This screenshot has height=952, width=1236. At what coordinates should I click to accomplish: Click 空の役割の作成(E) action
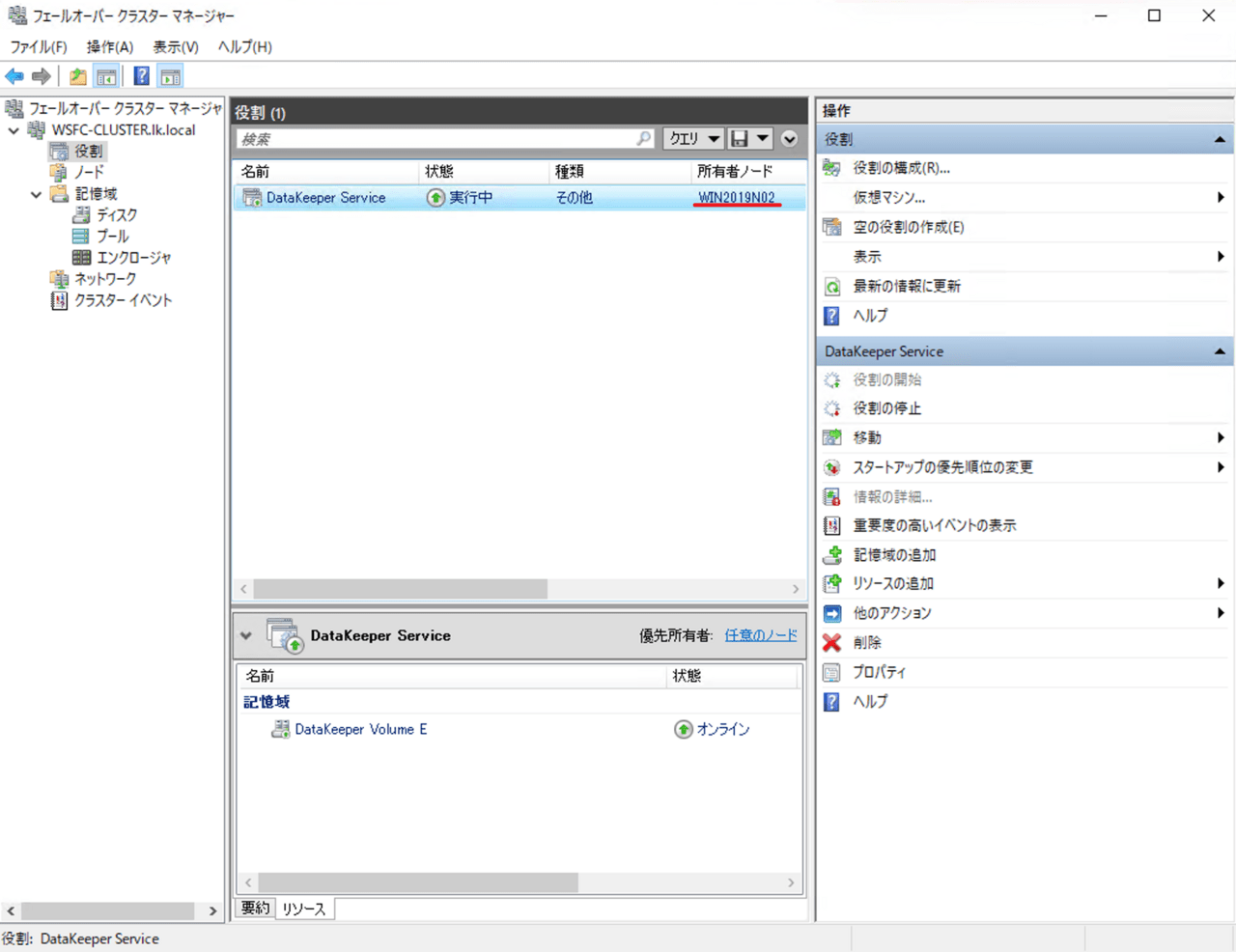[909, 227]
